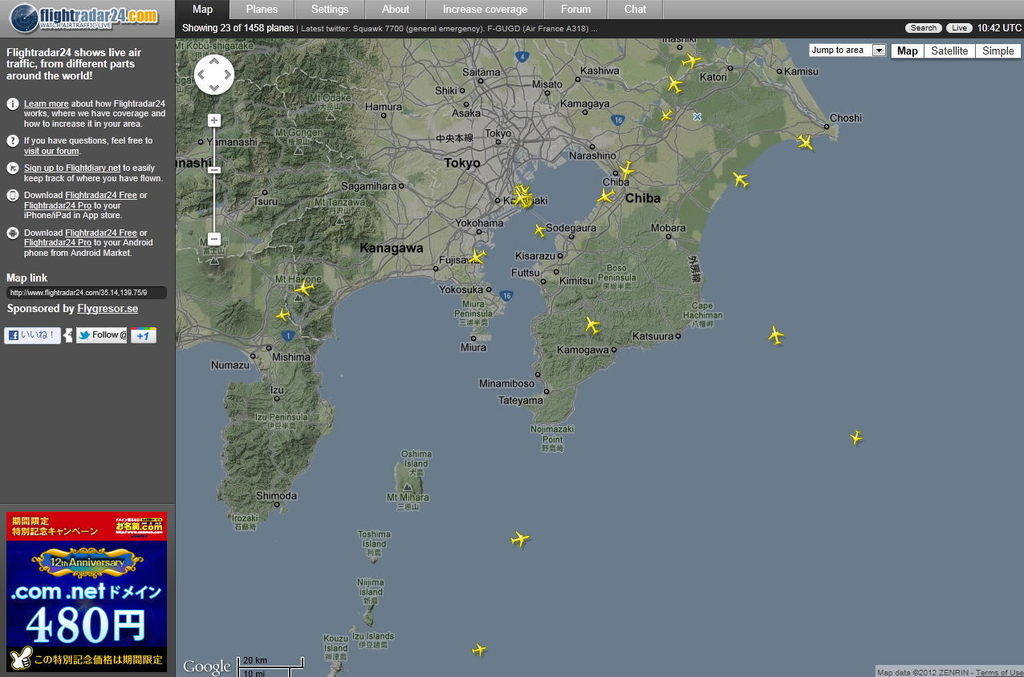Pan the map up with the arrow control
The width and height of the screenshot is (1024, 677).
pos(214,62)
